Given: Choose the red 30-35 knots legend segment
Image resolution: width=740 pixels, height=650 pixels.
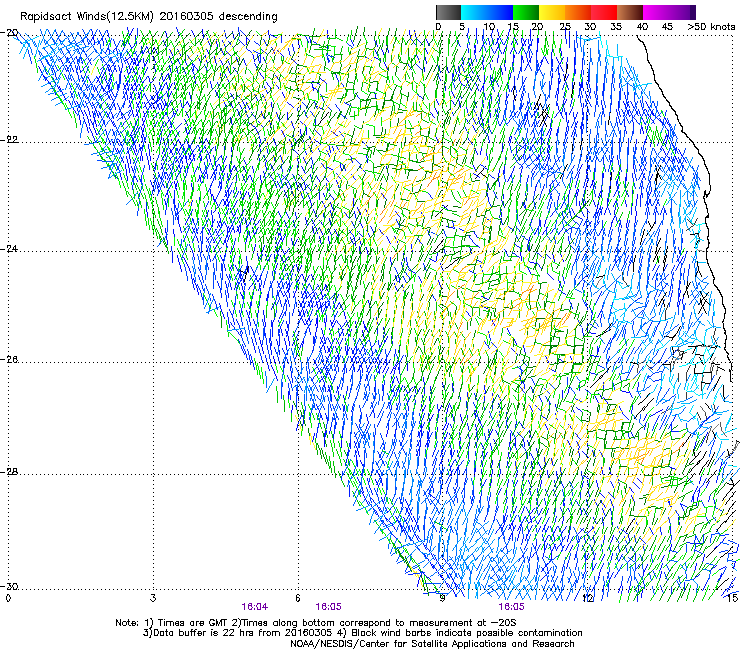Looking at the screenshot, I should [x=604, y=12].
